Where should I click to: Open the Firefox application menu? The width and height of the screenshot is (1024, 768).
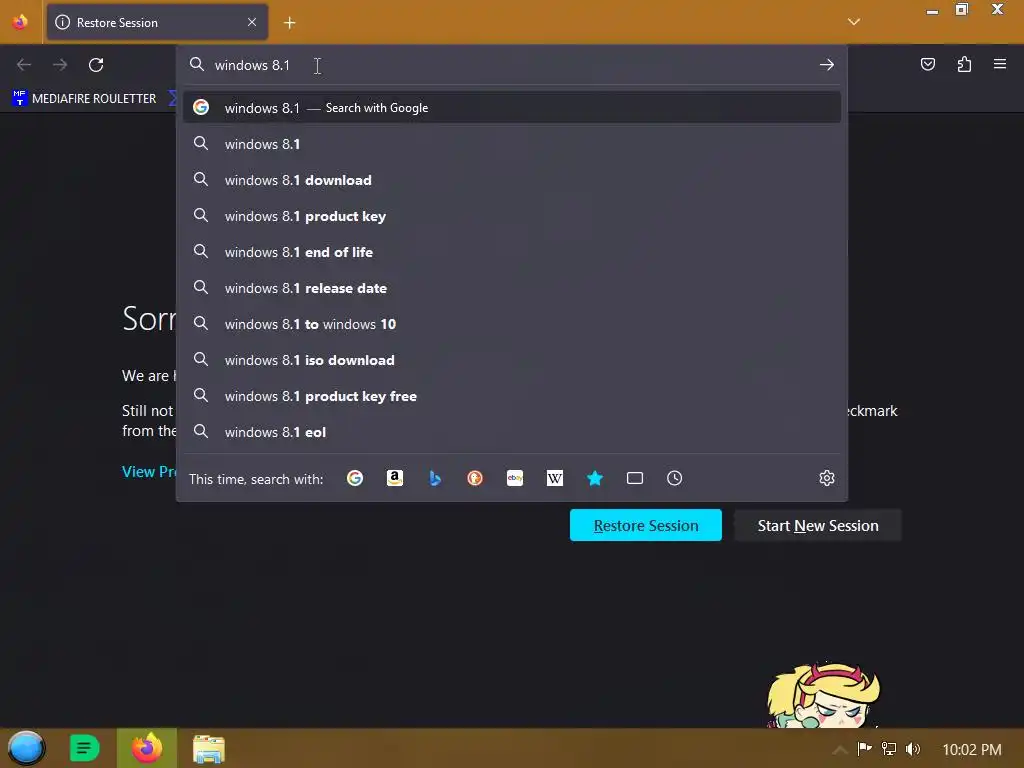[x=1000, y=64]
